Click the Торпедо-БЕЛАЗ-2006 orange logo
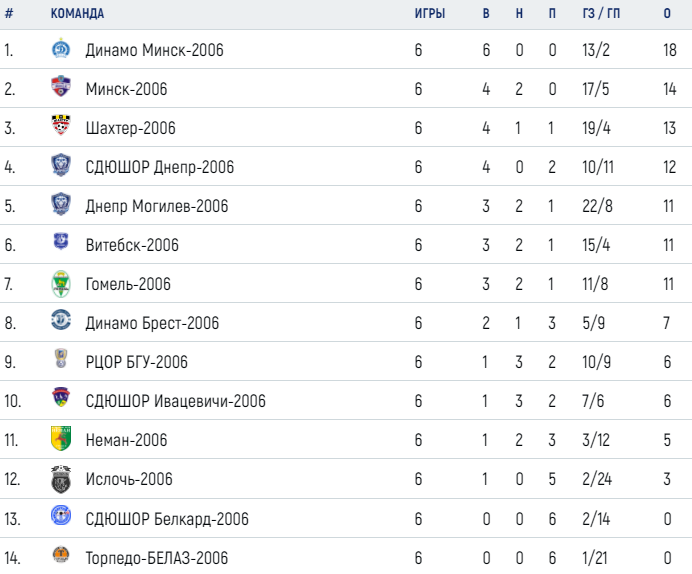 point(61,554)
